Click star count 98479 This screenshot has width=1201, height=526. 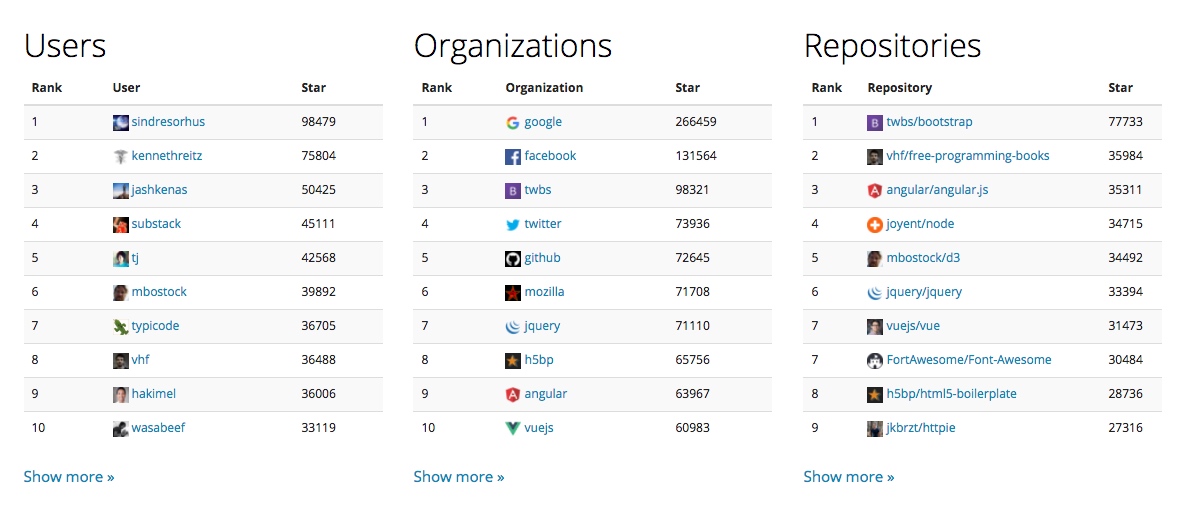[x=318, y=122]
